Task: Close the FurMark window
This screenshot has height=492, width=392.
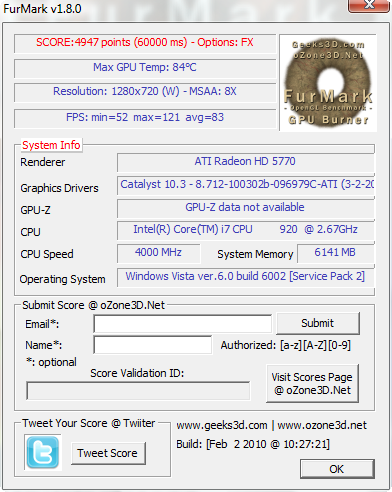Action: coord(369,5)
